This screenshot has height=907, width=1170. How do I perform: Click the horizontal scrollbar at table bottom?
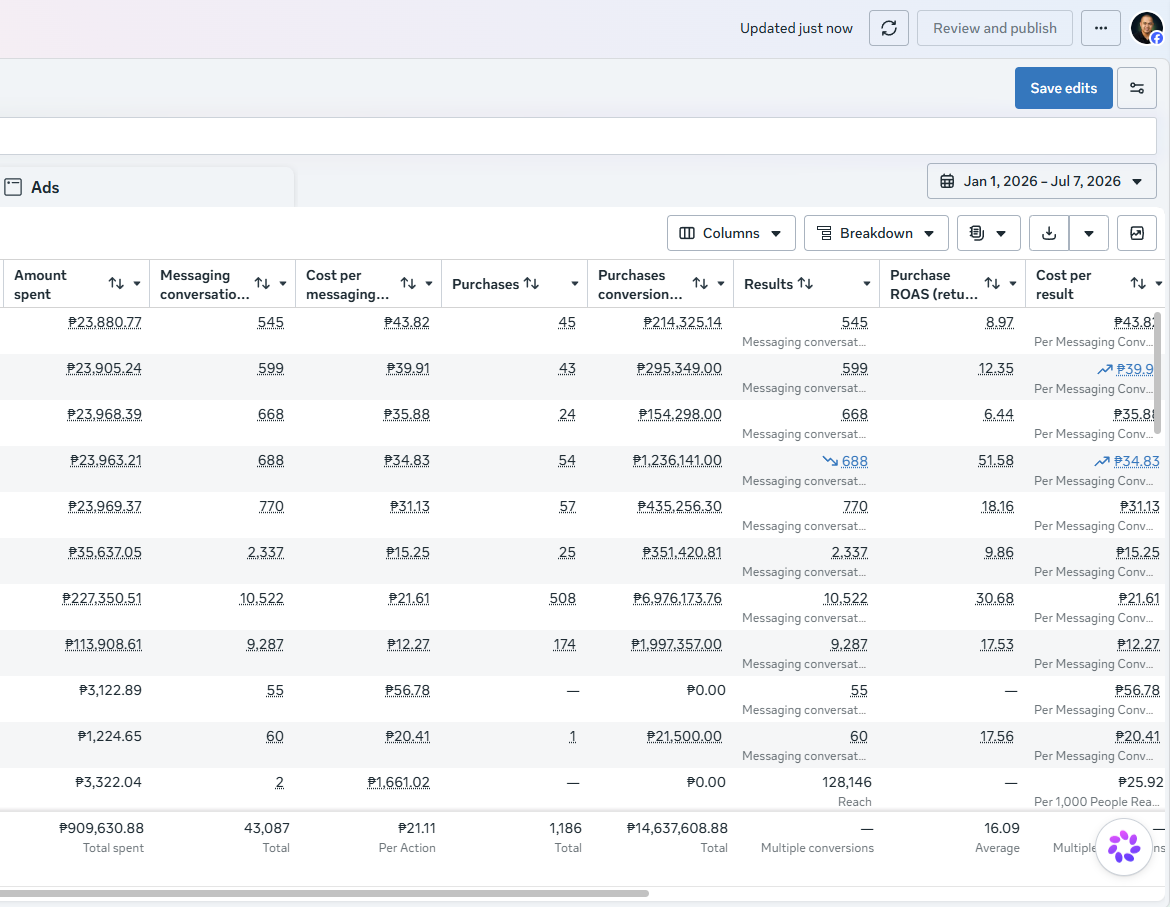(x=324, y=893)
